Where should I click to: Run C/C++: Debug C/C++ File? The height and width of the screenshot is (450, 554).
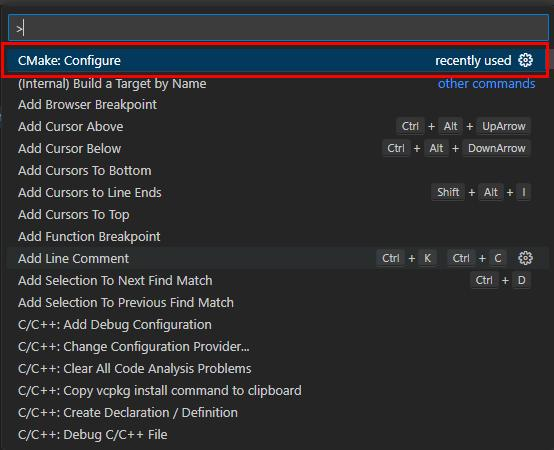click(x=277, y=434)
